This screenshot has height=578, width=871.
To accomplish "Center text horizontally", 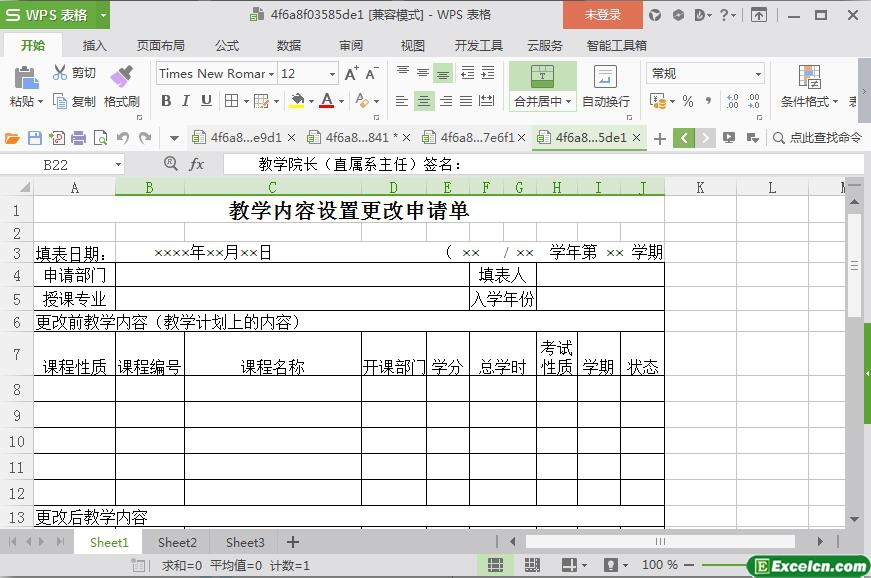I will [x=424, y=101].
